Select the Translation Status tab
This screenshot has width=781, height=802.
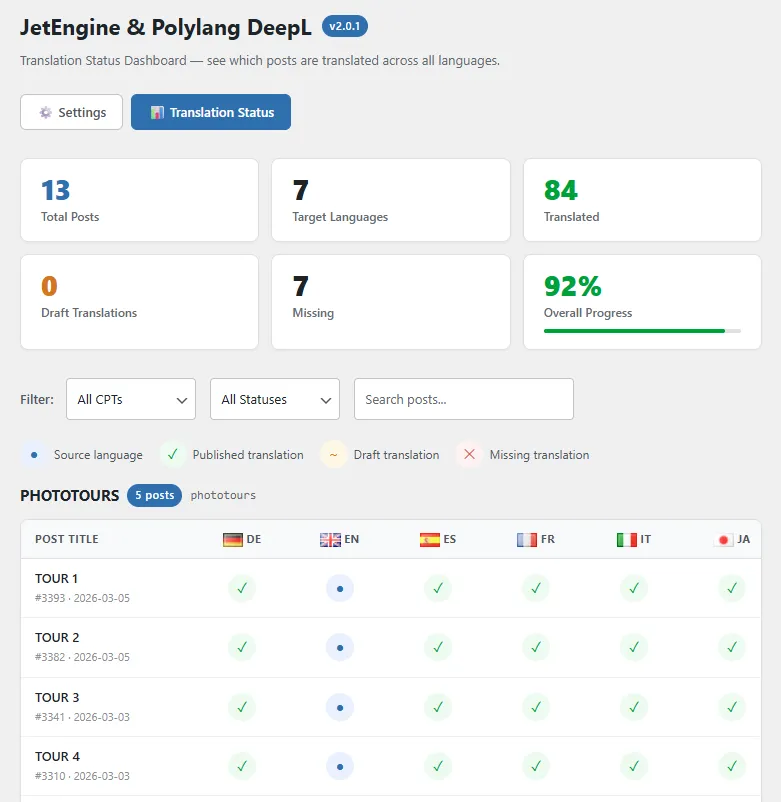tap(211, 112)
